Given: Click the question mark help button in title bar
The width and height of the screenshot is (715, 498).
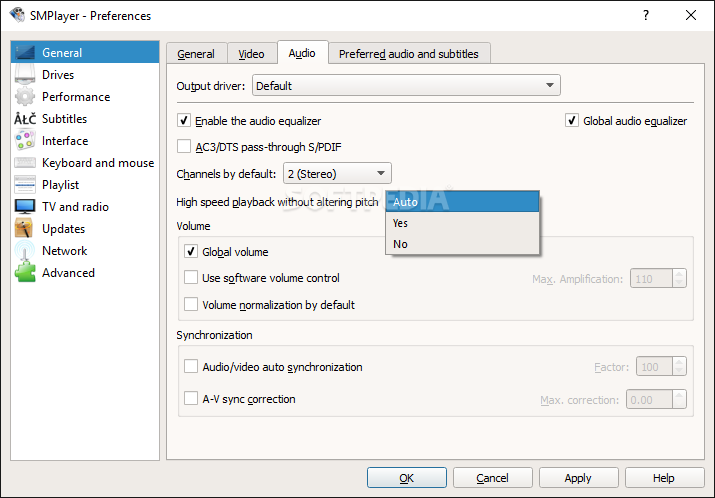Looking at the screenshot, I should (x=646, y=15).
